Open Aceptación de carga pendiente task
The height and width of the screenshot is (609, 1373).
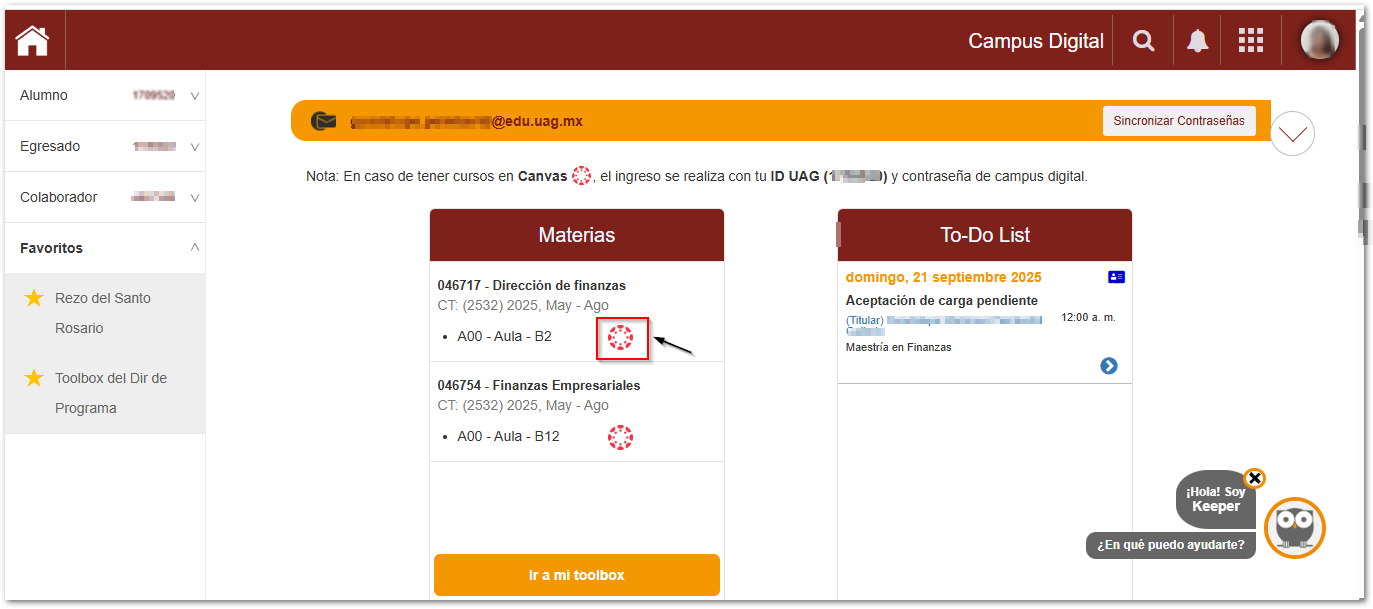[942, 300]
